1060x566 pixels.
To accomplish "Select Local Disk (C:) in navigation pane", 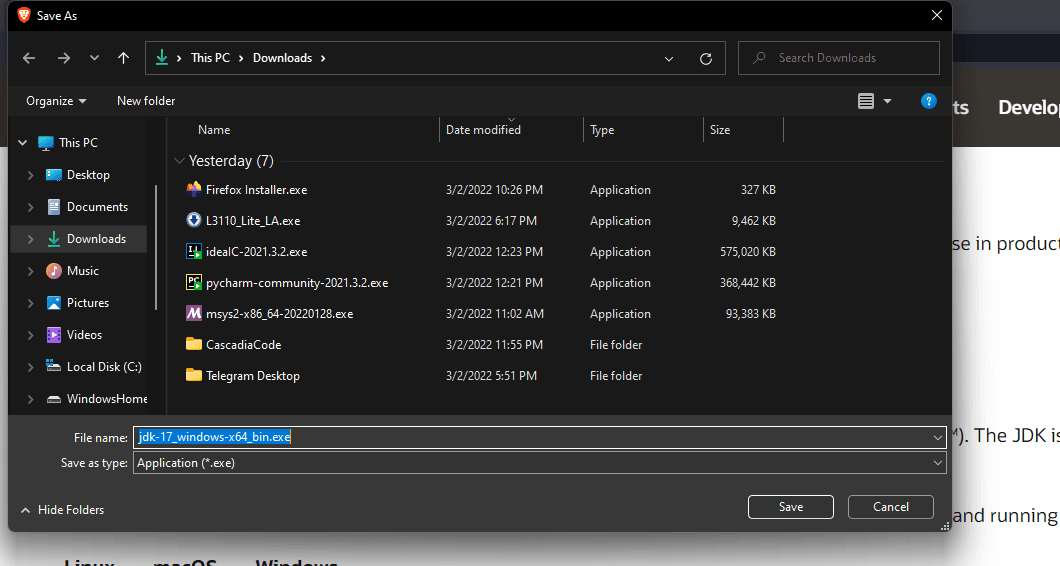I will 103,367.
